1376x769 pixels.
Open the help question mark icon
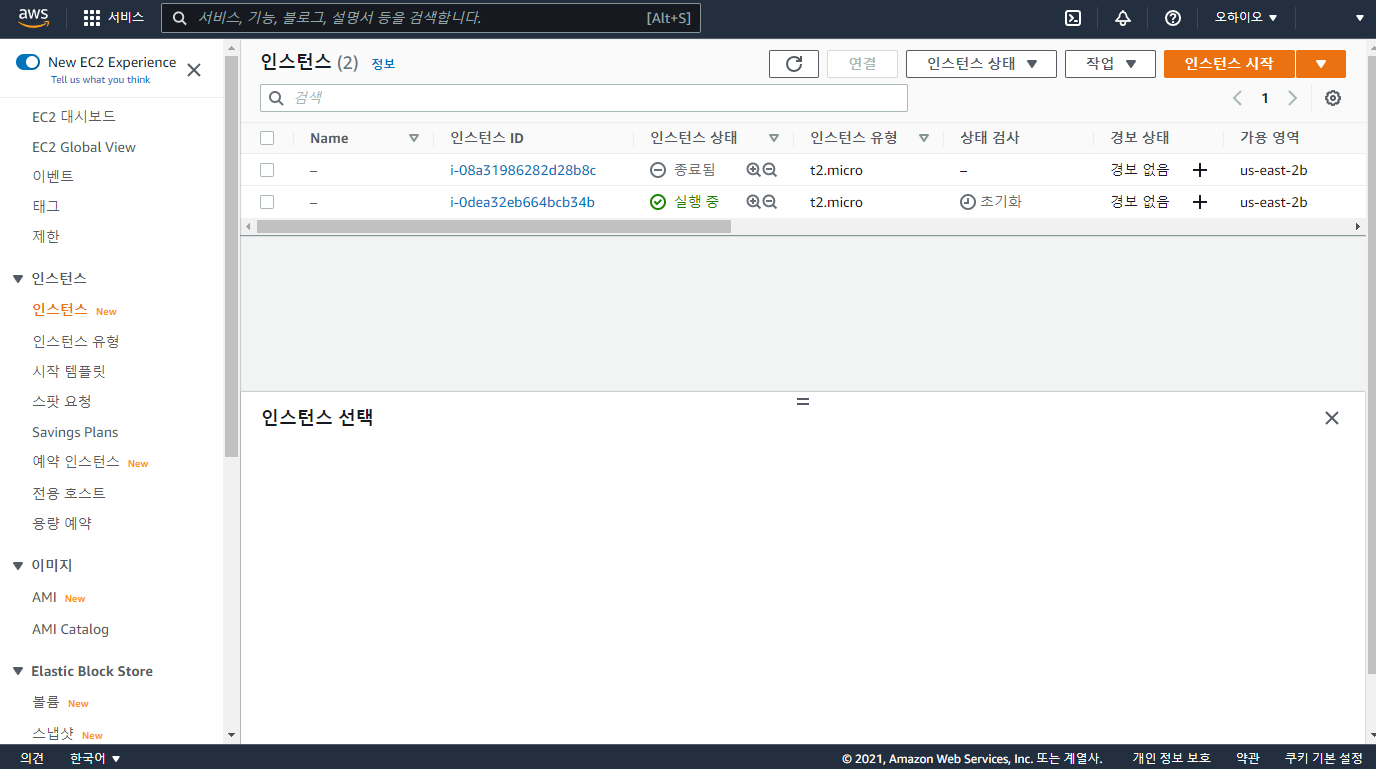point(1173,18)
